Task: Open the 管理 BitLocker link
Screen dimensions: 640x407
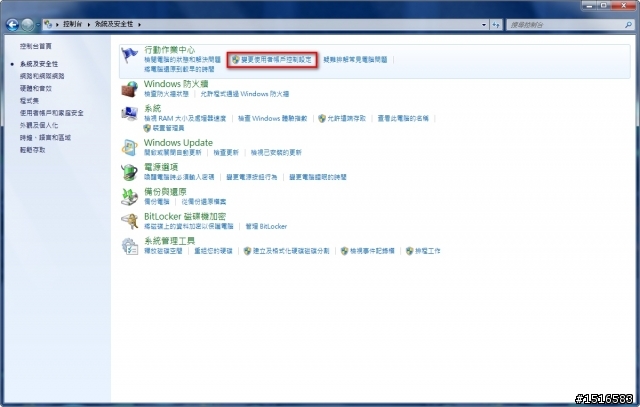Action: [x=266, y=226]
